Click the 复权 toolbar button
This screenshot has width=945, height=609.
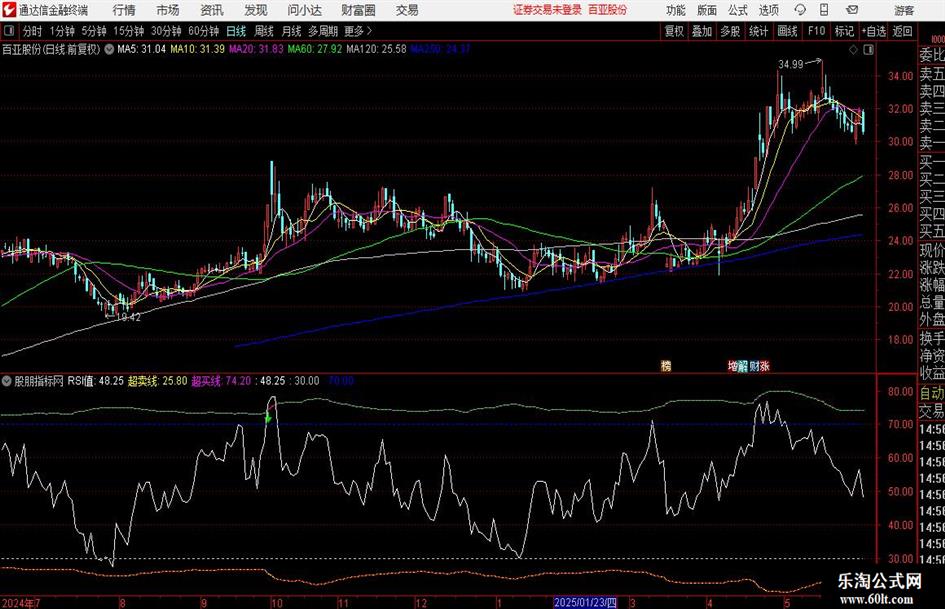point(674,31)
